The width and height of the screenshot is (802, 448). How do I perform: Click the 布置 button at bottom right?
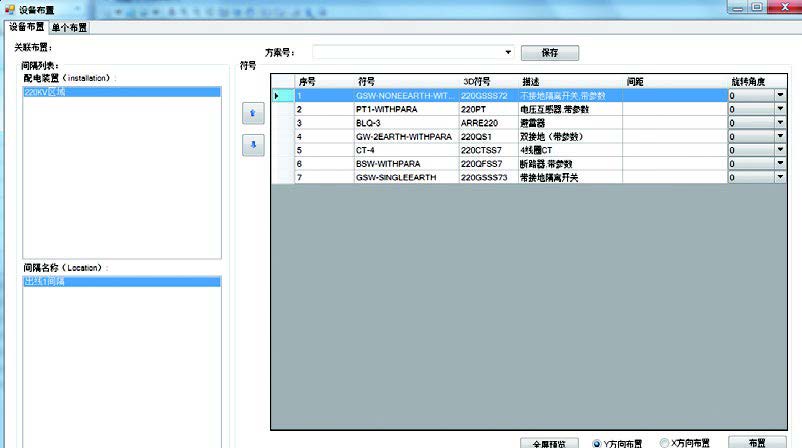754,442
